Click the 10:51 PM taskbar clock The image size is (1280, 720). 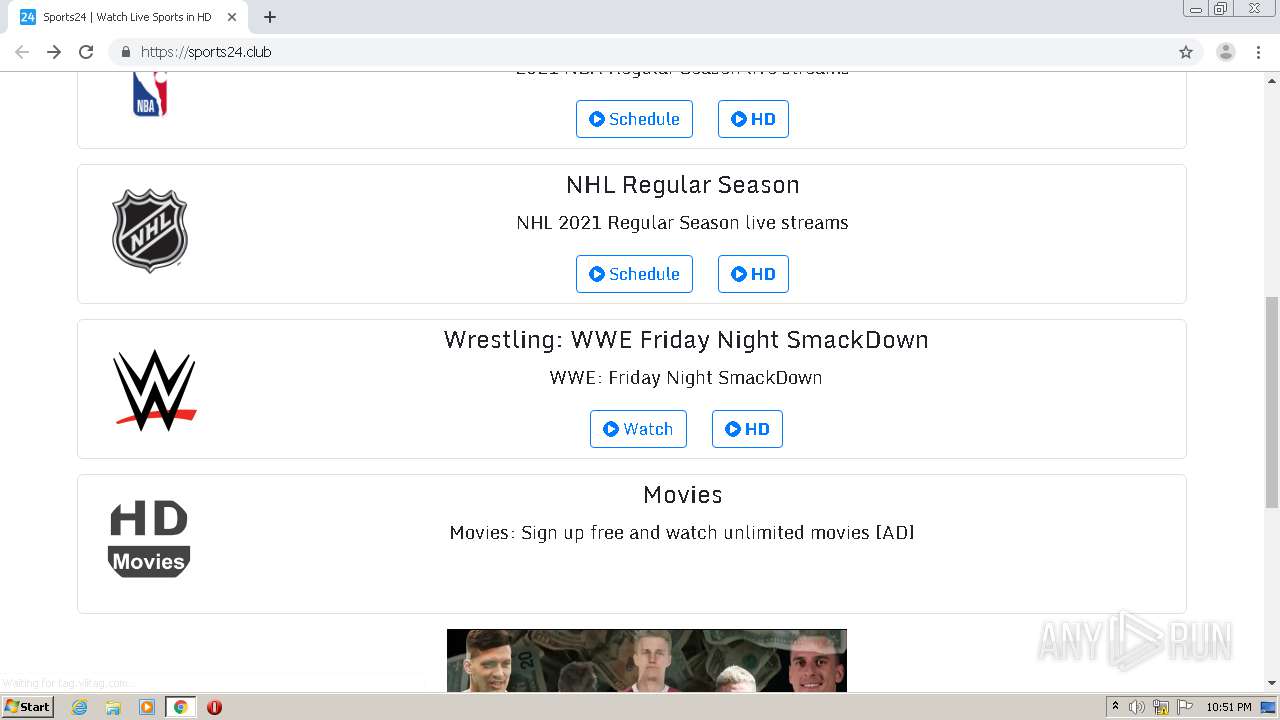coord(1229,707)
